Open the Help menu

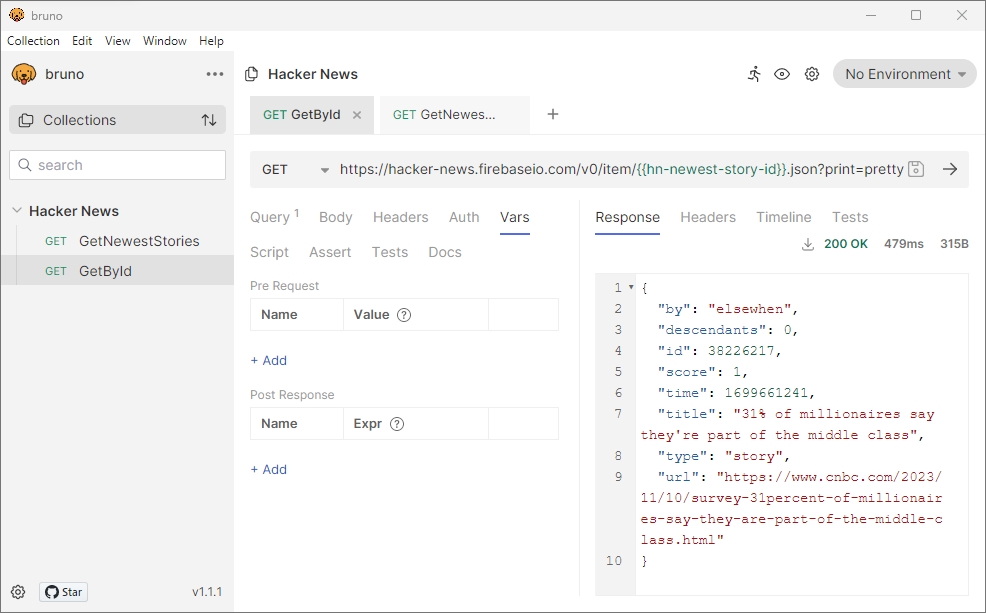click(x=211, y=41)
